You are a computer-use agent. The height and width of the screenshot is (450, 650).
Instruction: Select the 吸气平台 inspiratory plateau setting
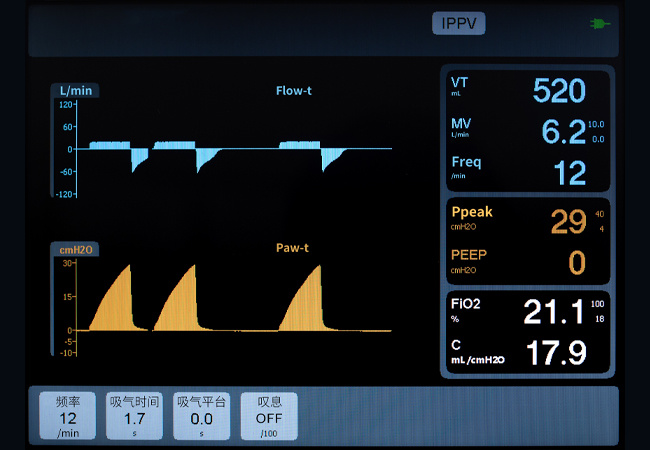pyautogui.click(x=202, y=415)
